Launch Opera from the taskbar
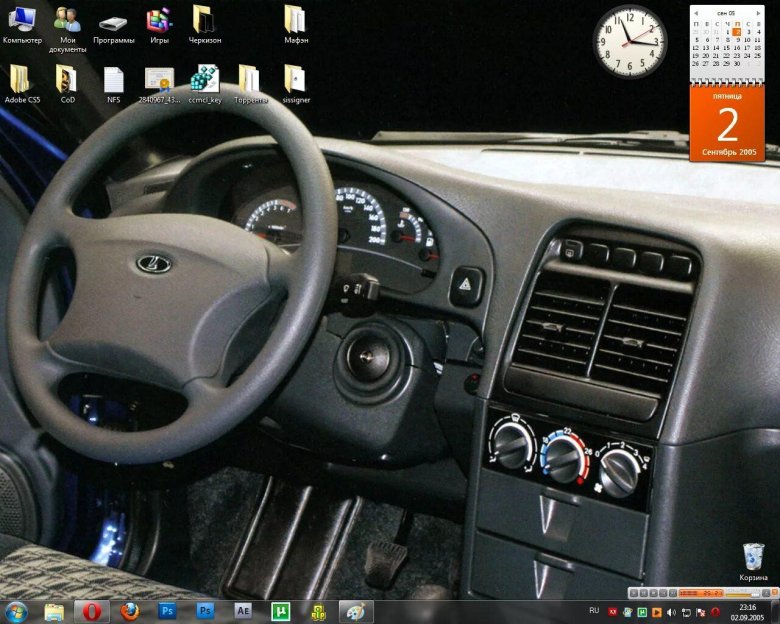This screenshot has height=624, width=780. coord(91,610)
